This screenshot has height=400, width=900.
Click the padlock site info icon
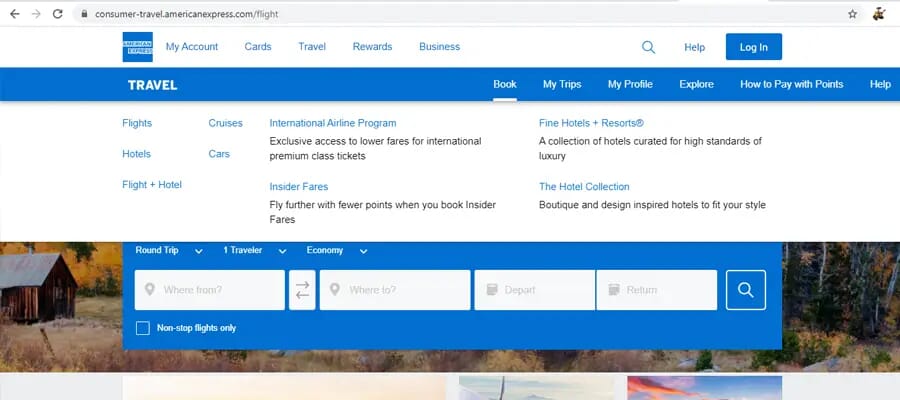pos(84,14)
